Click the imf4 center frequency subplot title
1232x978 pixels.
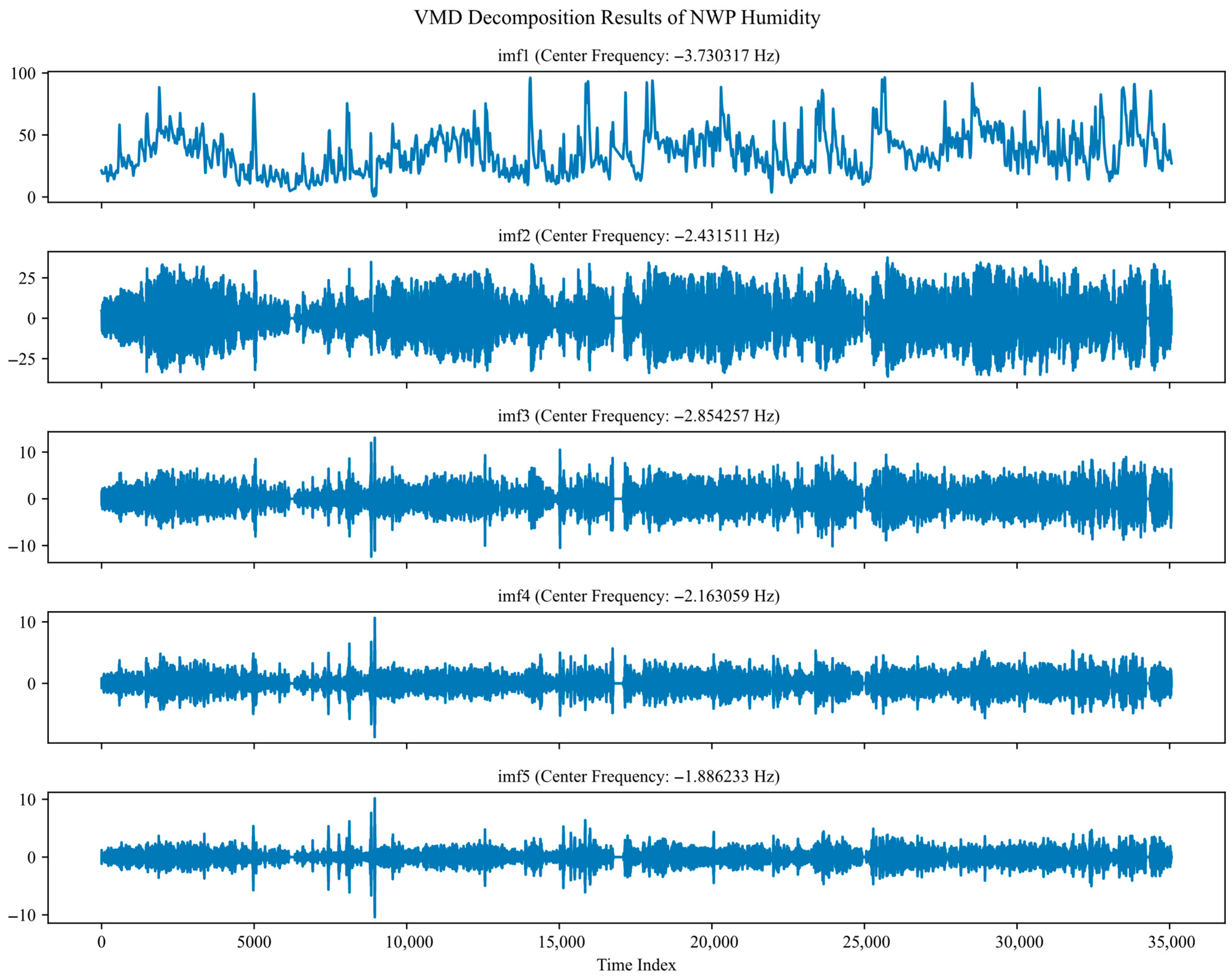pyautogui.click(x=638, y=596)
